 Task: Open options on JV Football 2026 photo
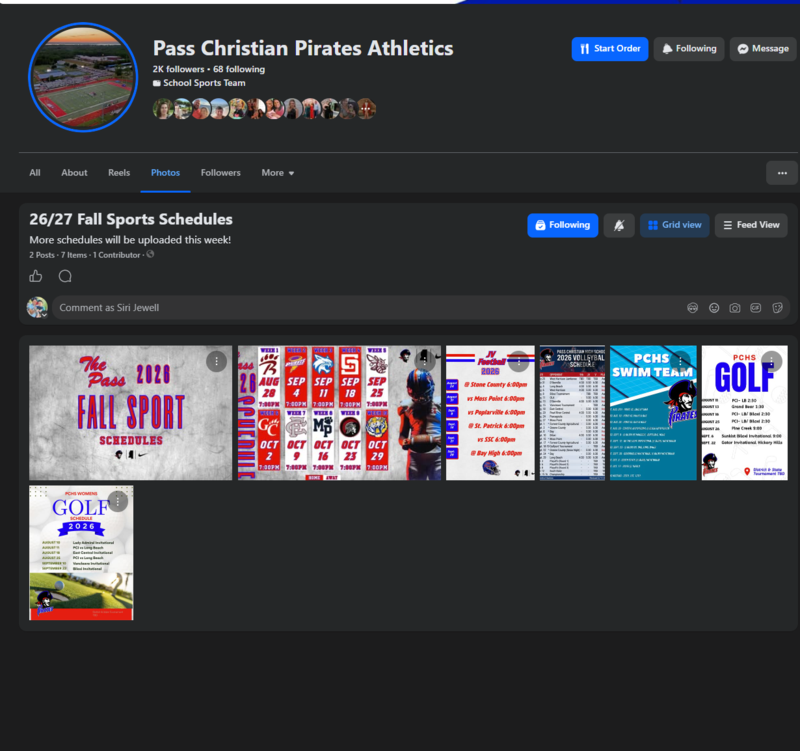coord(519,361)
